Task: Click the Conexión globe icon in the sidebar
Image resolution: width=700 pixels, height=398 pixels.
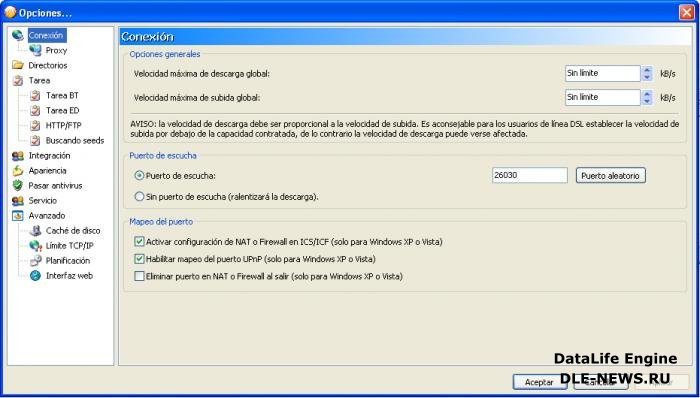Action: click(17, 35)
